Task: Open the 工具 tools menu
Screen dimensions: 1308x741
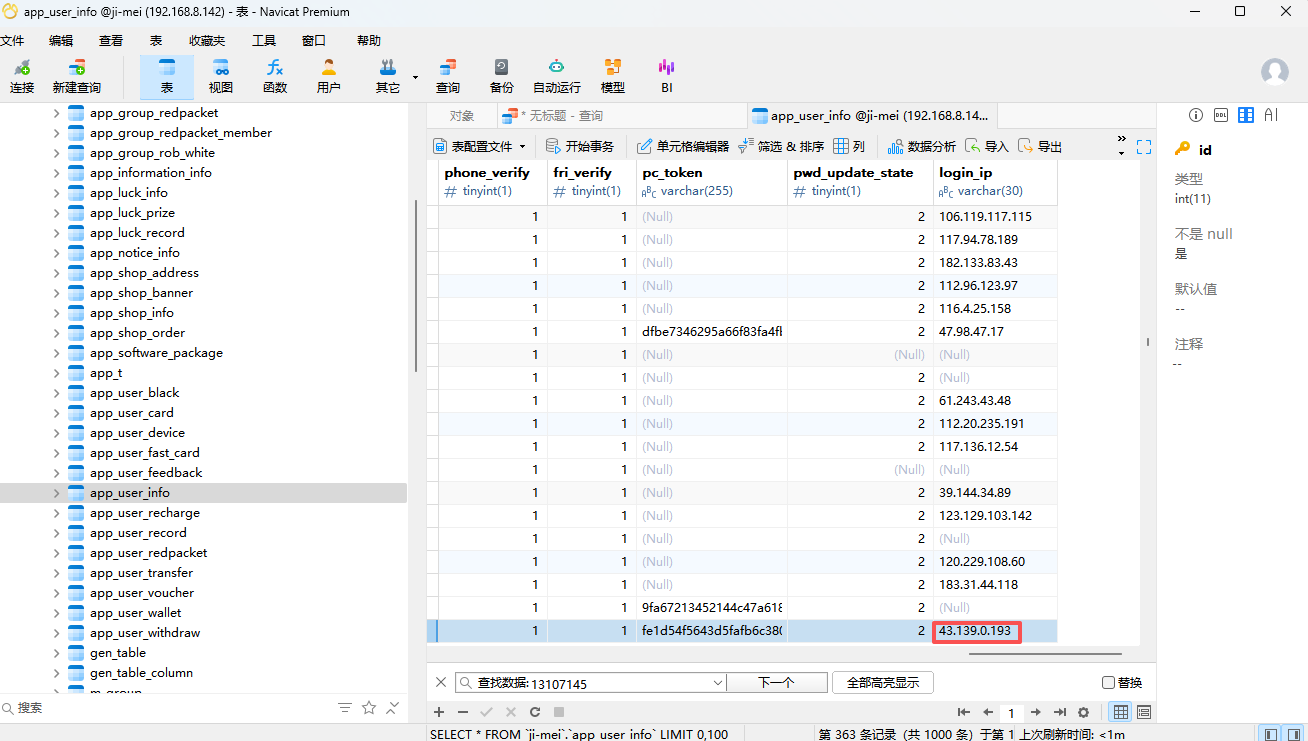Action: point(264,41)
